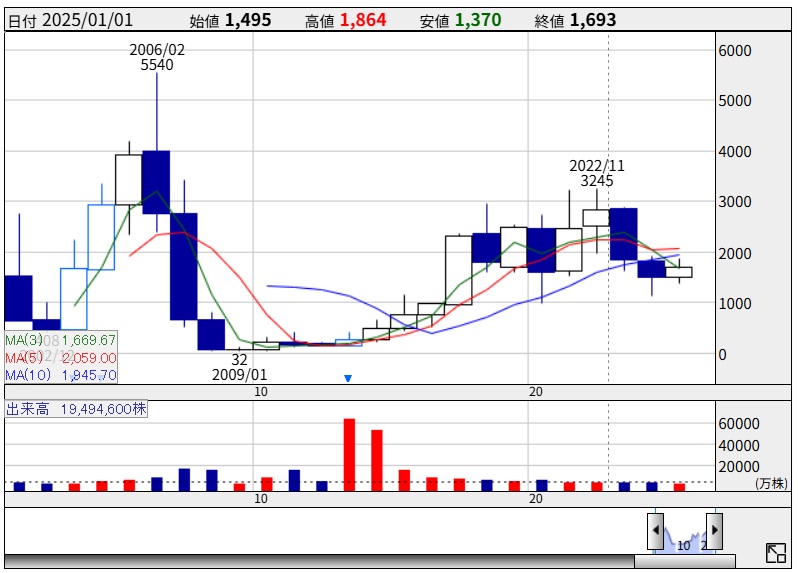Click the blue triangle marker below the chart
The image size is (798, 573).
(x=348, y=378)
